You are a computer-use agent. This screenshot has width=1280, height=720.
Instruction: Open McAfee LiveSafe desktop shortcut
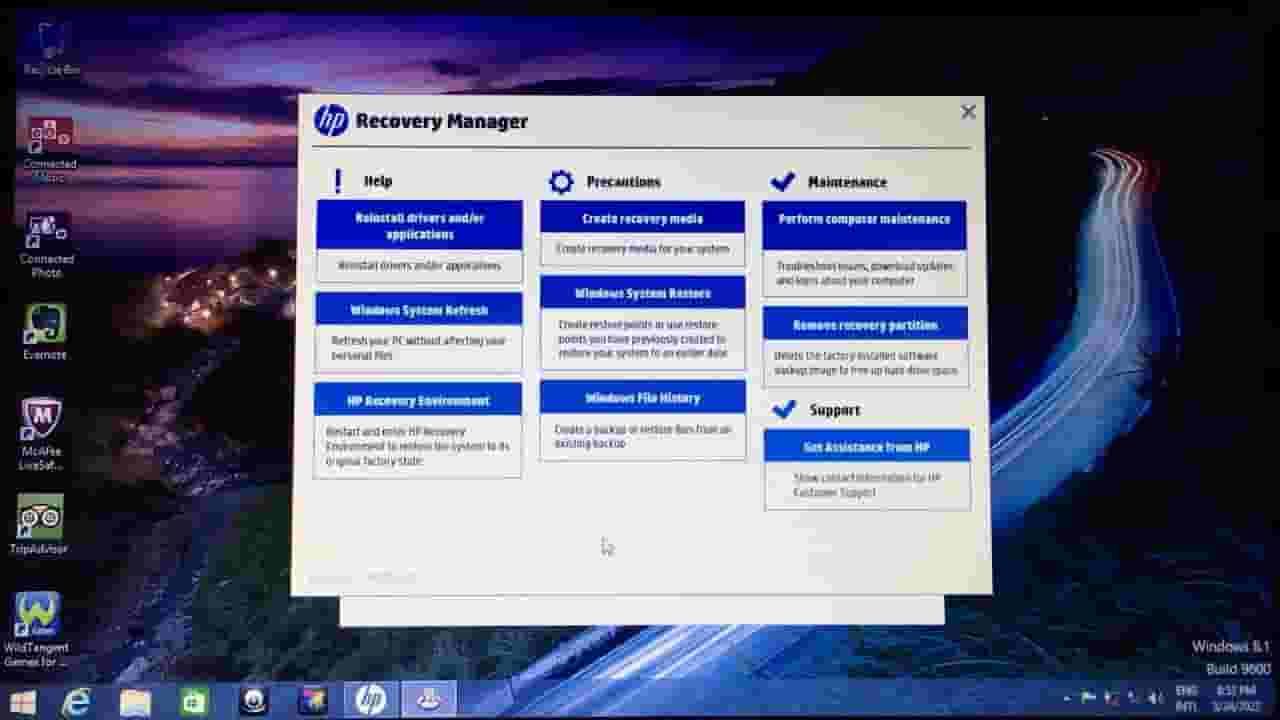tap(41, 434)
